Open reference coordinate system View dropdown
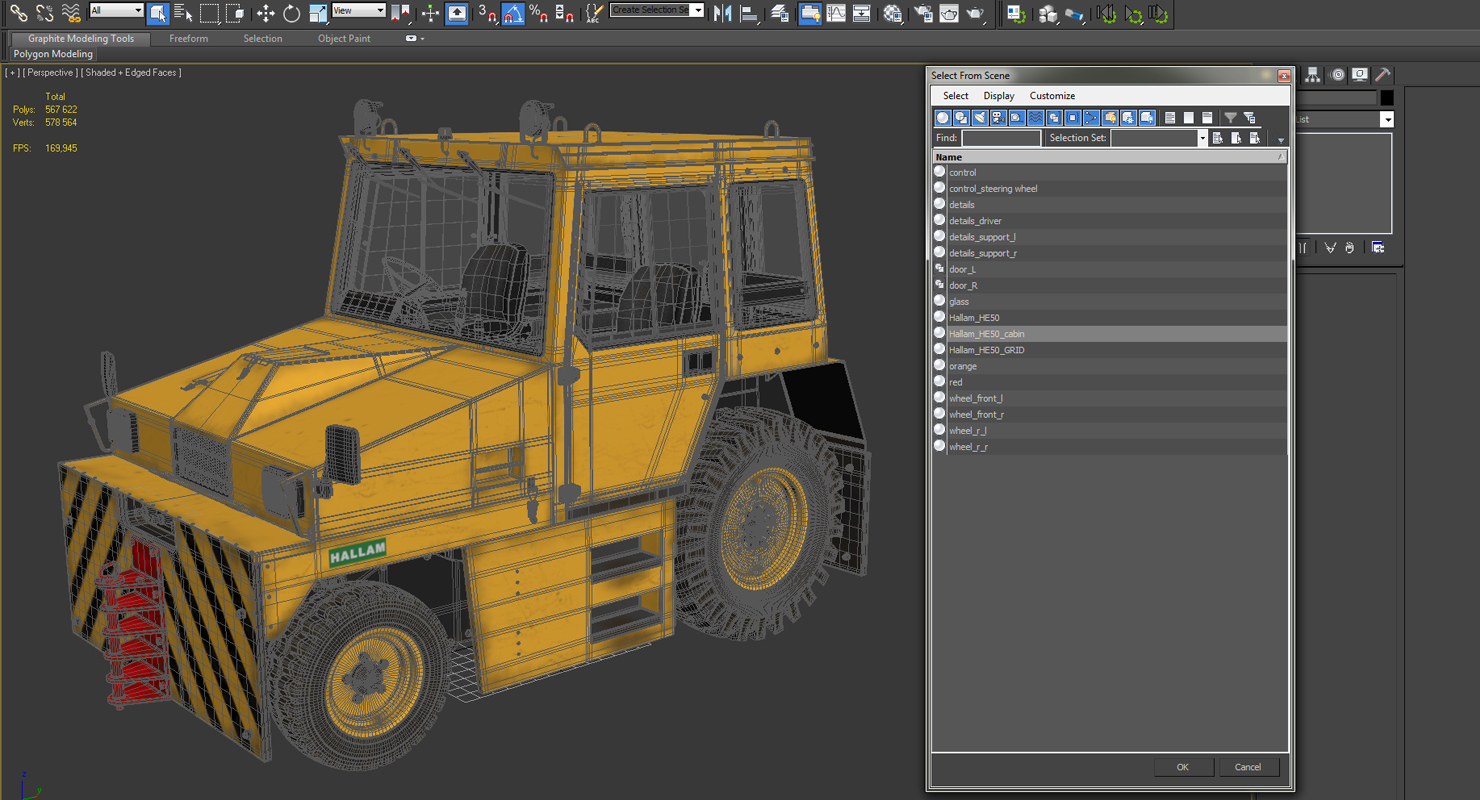 [x=359, y=10]
